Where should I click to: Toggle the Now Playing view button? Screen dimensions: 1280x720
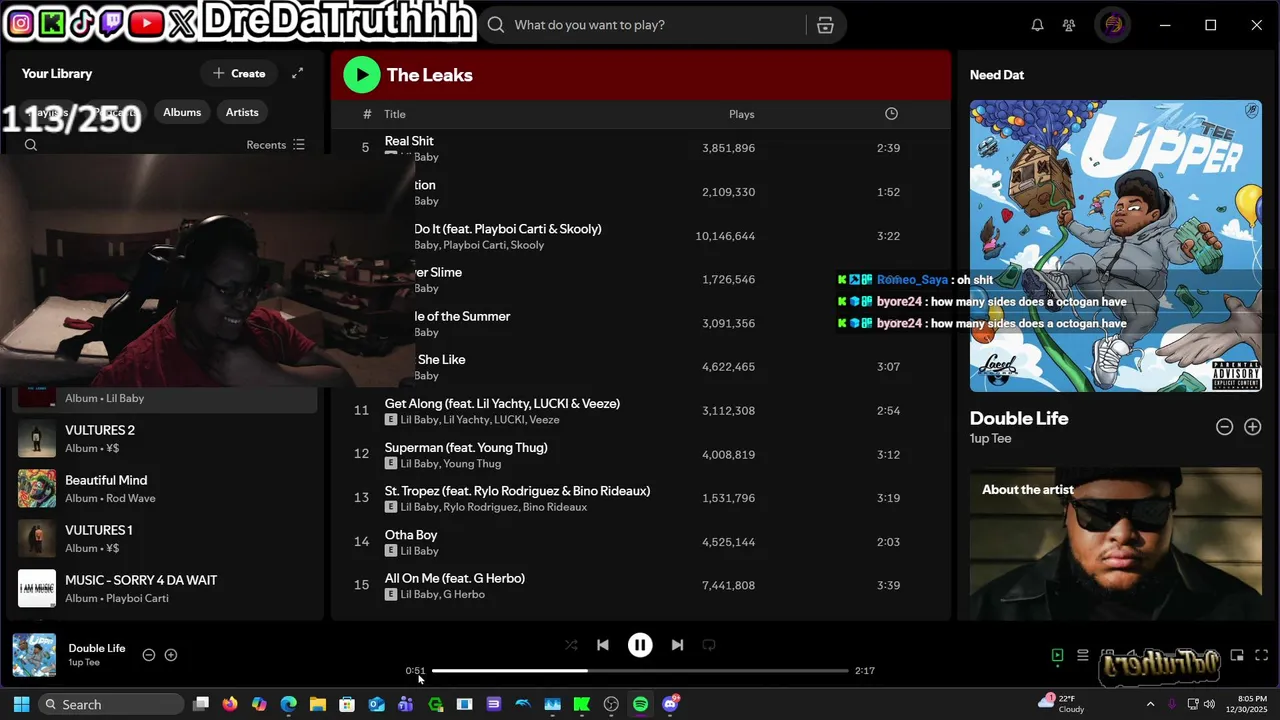pyautogui.click(x=1057, y=655)
